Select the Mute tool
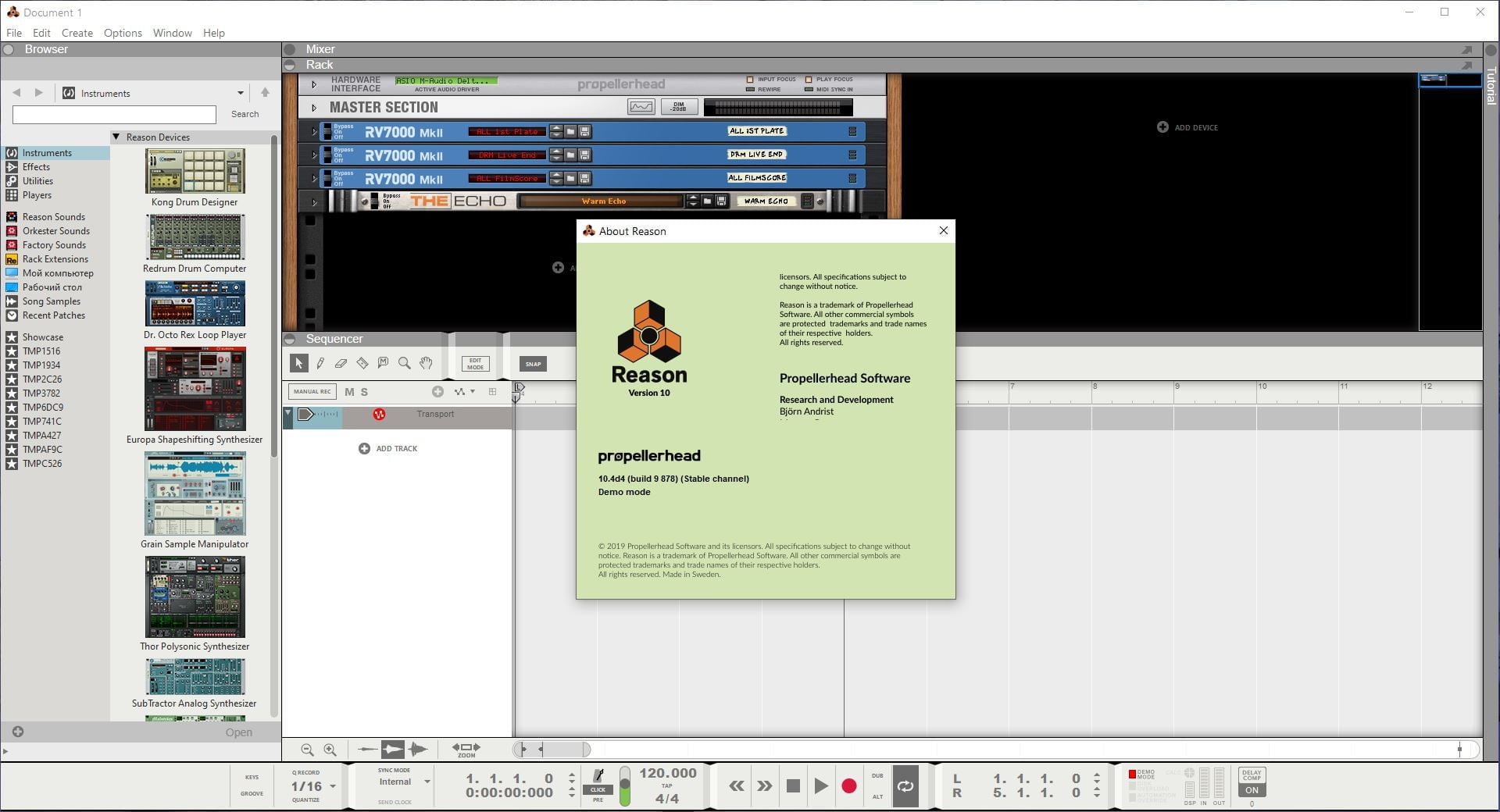The image size is (1500, 812). tap(383, 363)
